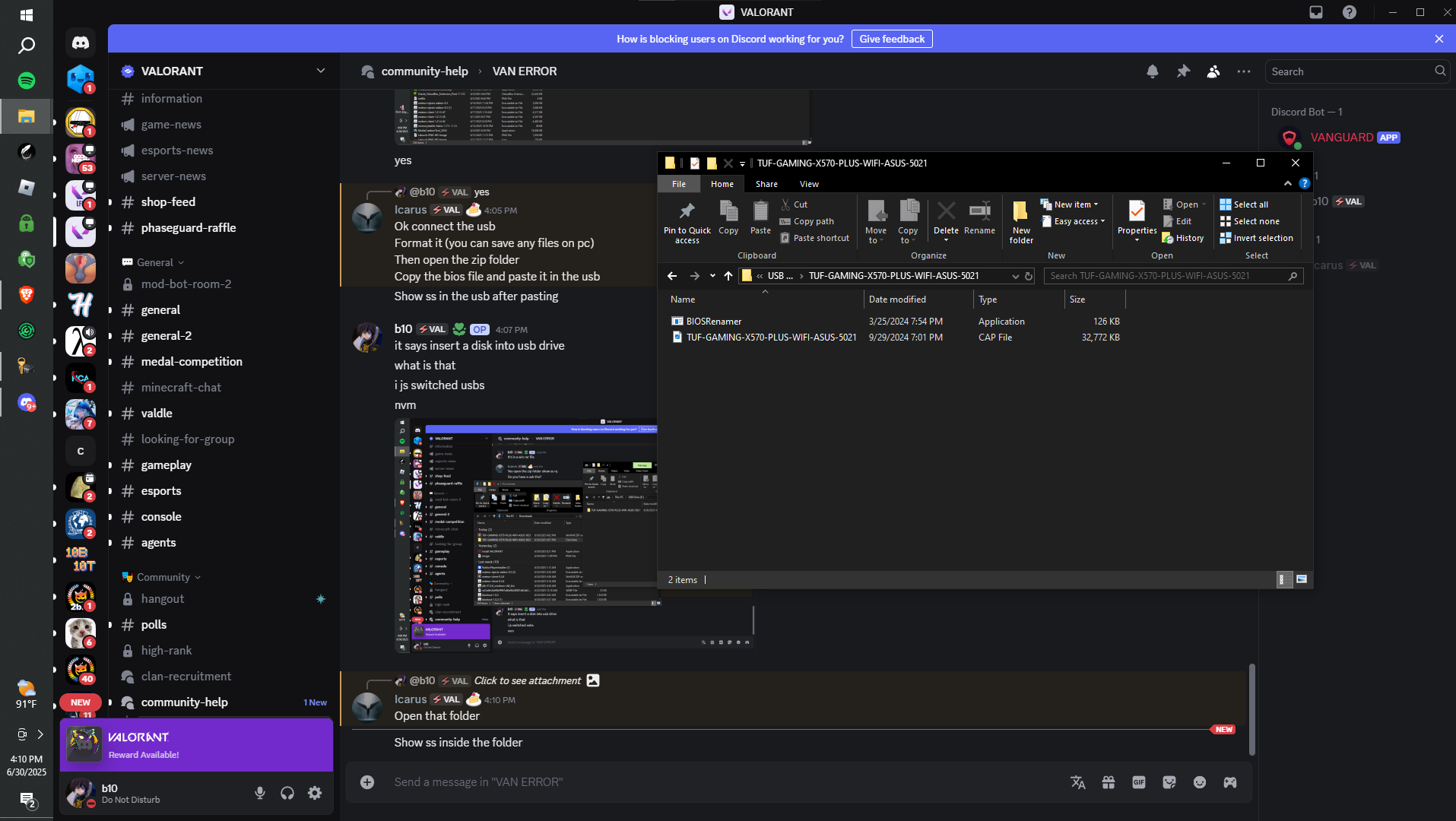Click Copy path in Explorer ribbon
1456x821 pixels.
(807, 221)
